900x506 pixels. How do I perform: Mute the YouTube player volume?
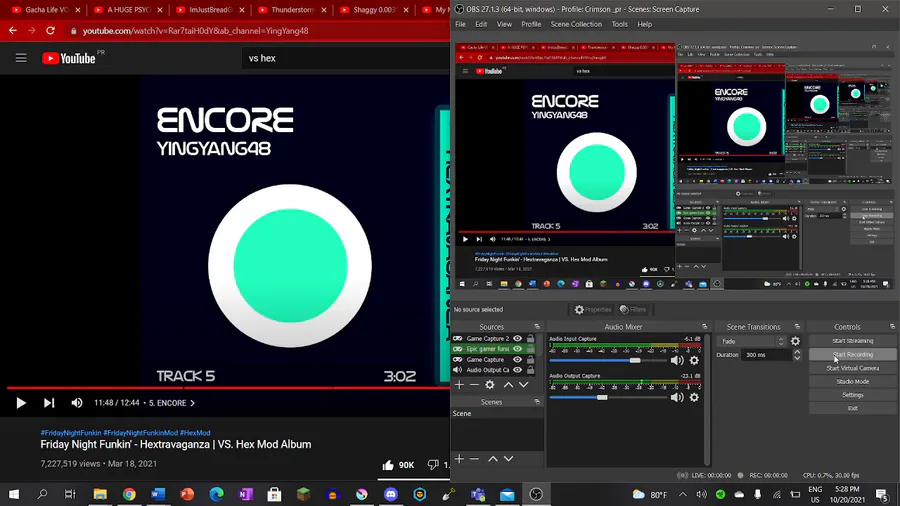click(x=76, y=403)
